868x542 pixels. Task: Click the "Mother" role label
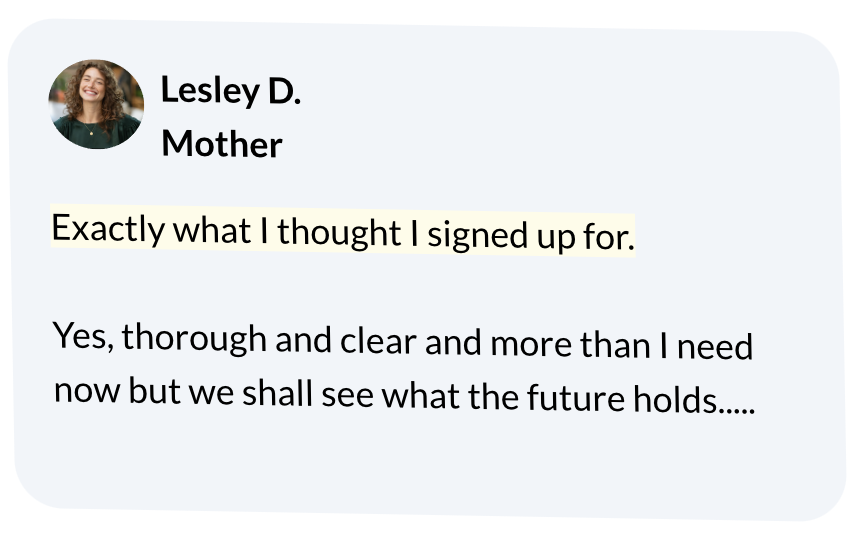(221, 145)
